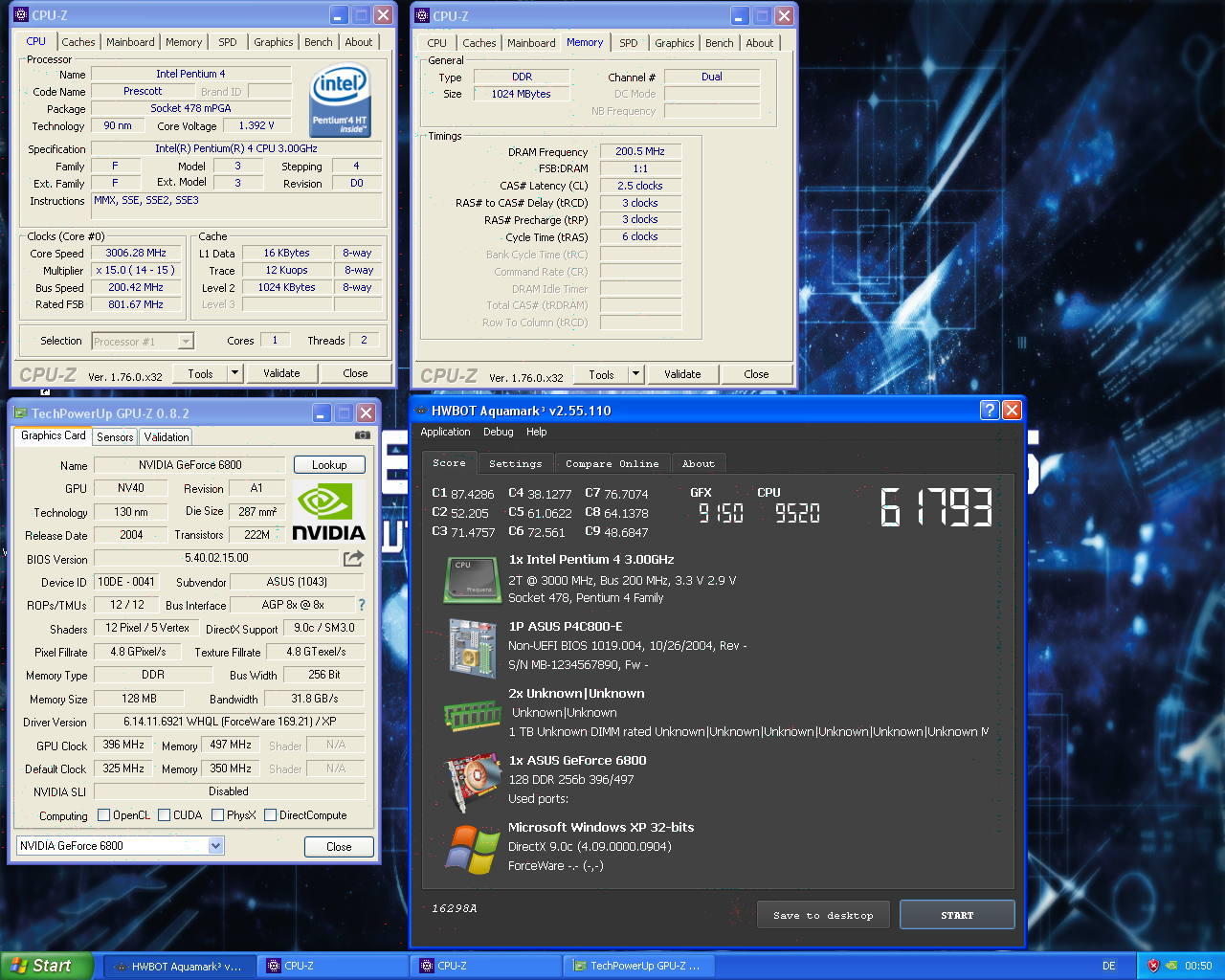Click the Memory CPU-Z window title icon
Image resolution: width=1225 pixels, height=980 pixels.
click(x=421, y=15)
